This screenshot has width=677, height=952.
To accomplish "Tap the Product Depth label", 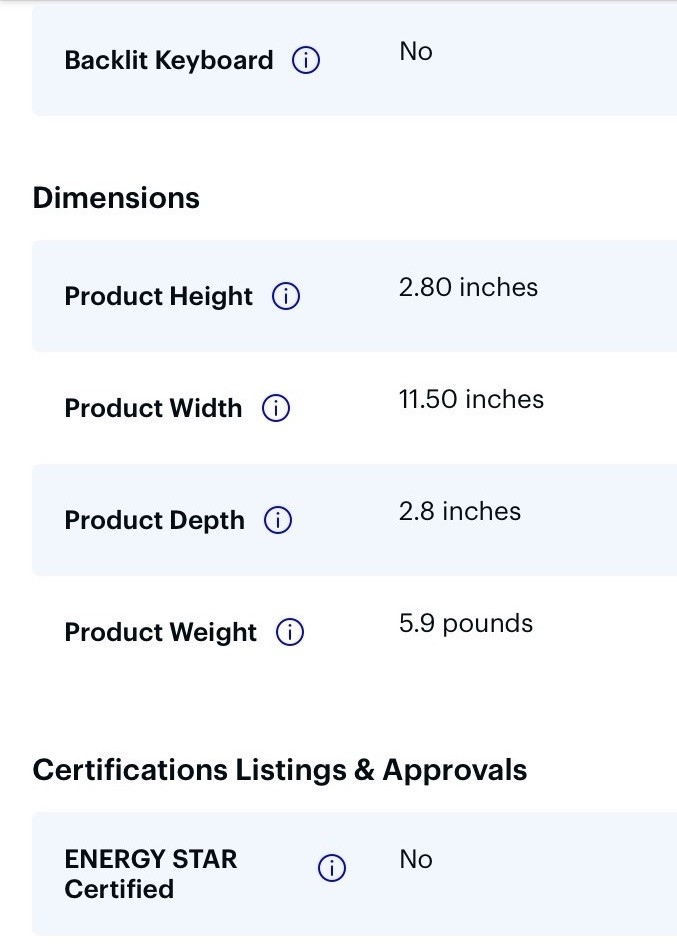I will point(154,520).
